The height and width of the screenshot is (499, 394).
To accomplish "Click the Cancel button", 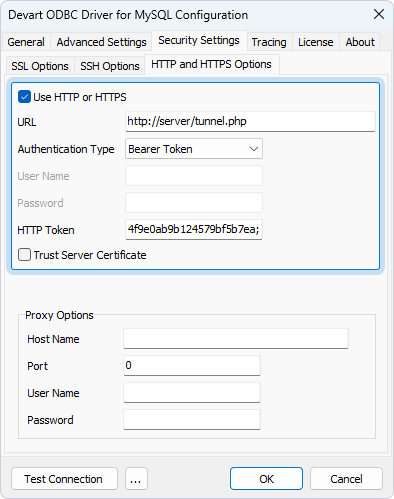I will (346, 479).
